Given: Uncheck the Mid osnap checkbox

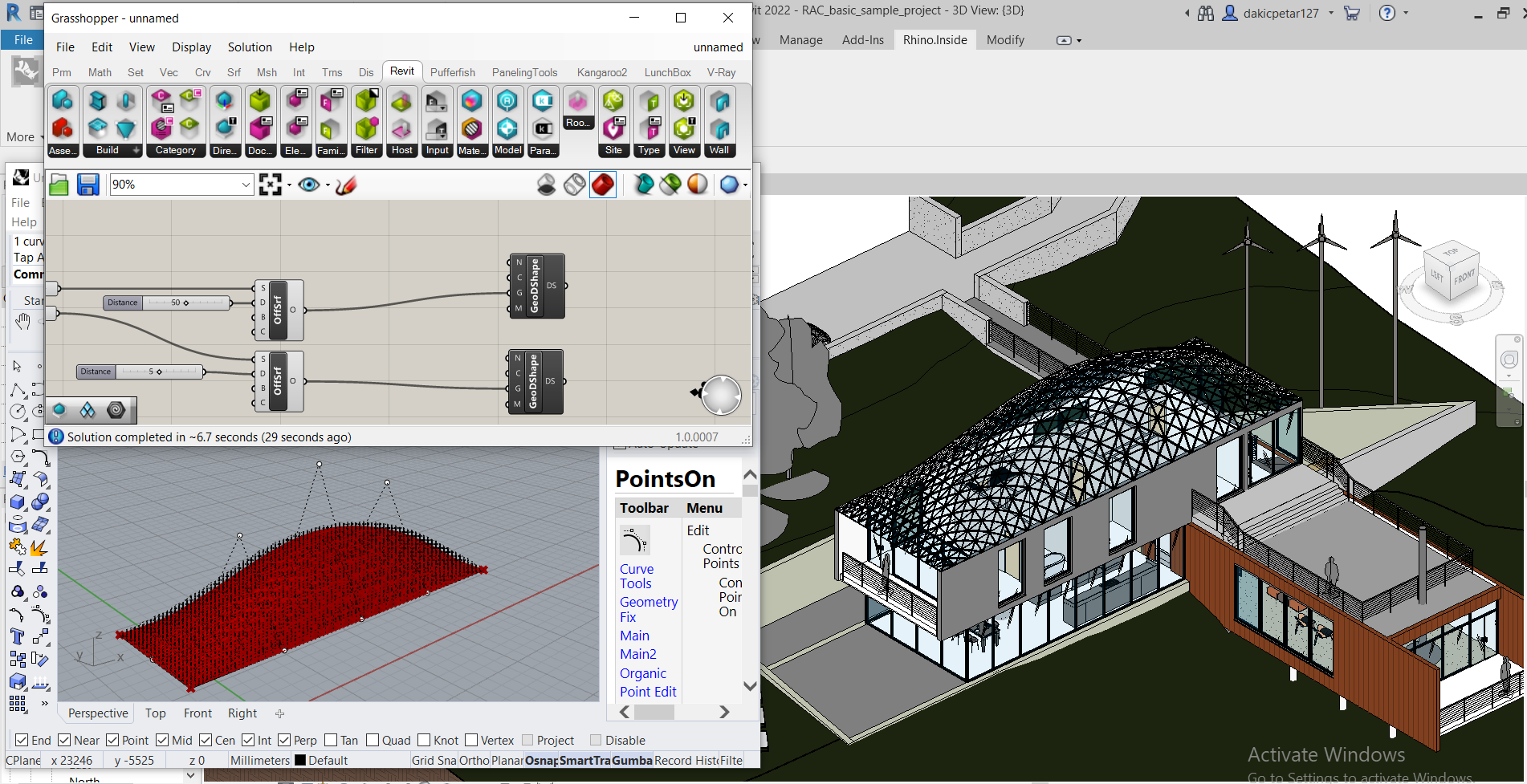Looking at the screenshot, I should tap(162, 740).
